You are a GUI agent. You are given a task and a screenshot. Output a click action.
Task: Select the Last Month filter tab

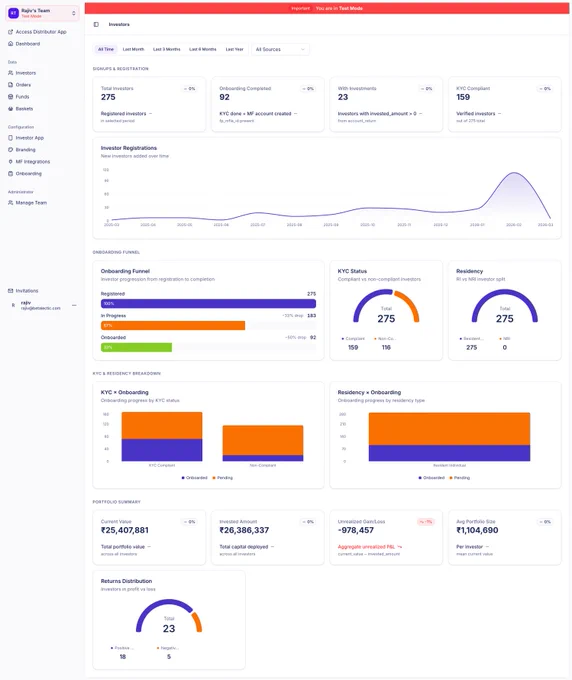pyautogui.click(x=133, y=49)
